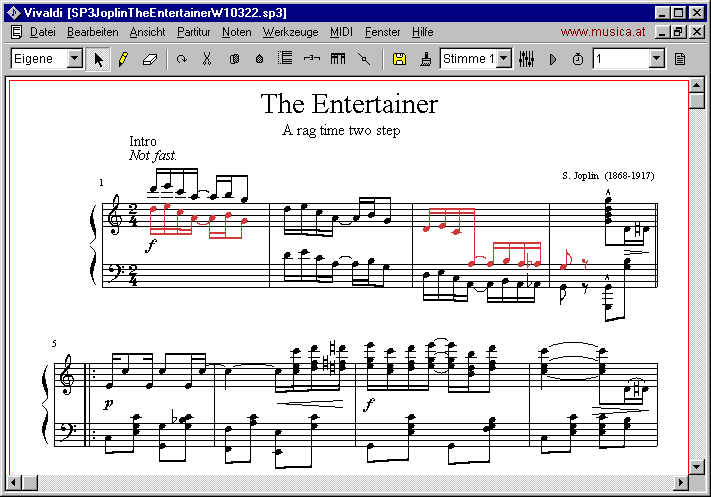Click the scissors cut icon
The height and width of the screenshot is (497, 711).
point(207,59)
